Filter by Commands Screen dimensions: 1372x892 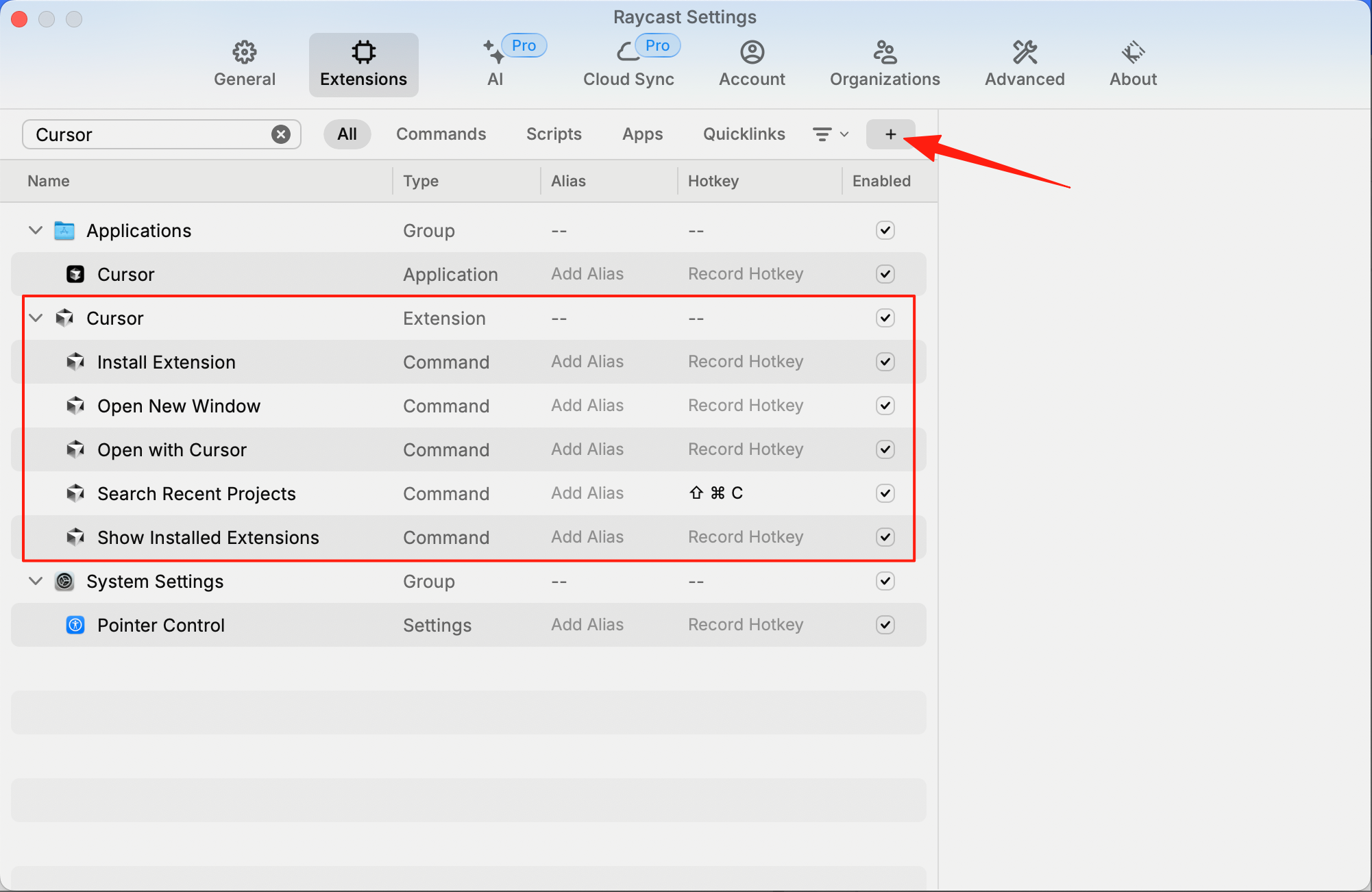click(441, 134)
